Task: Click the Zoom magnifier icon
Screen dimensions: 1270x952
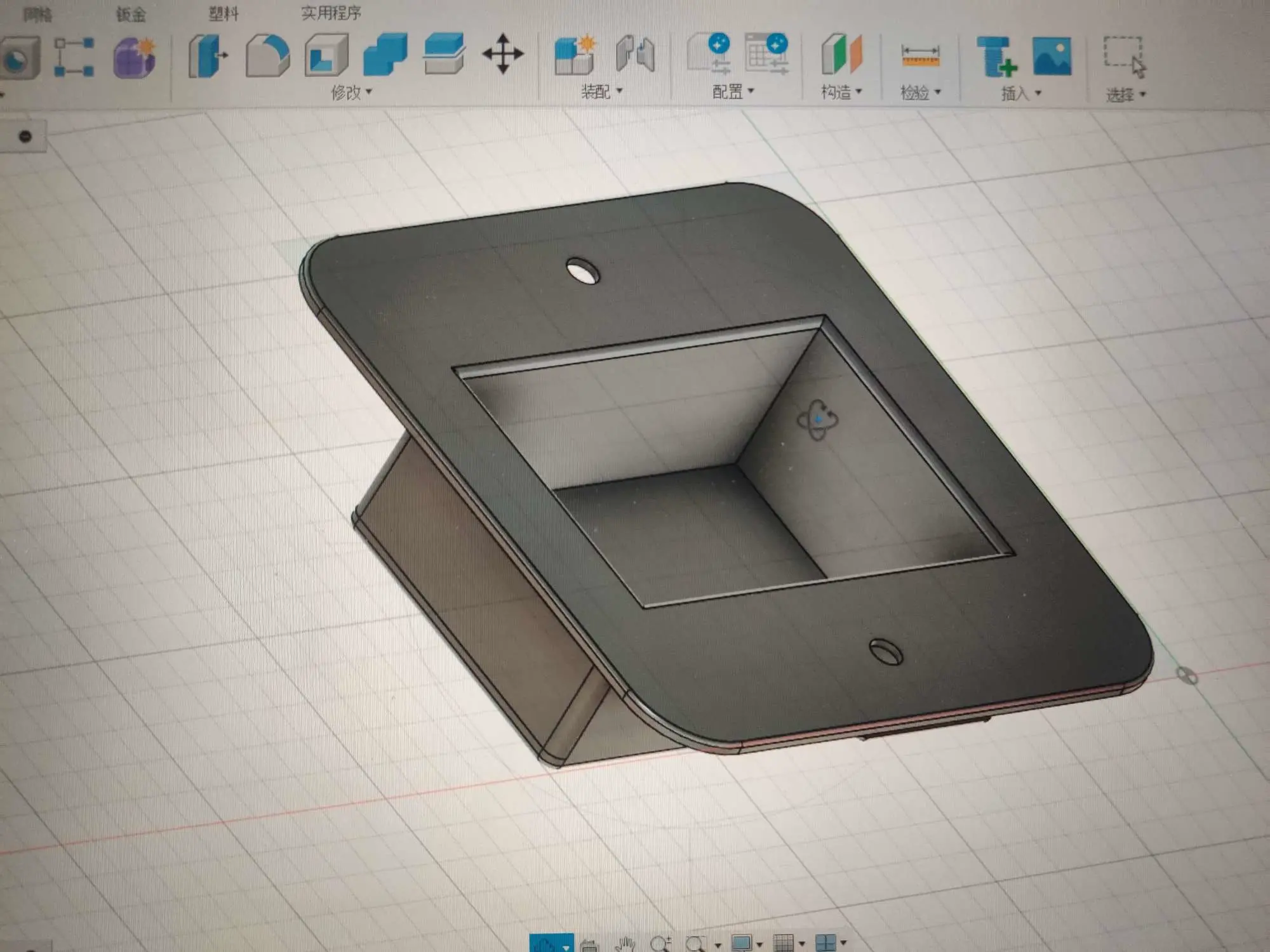Action: [x=660, y=944]
